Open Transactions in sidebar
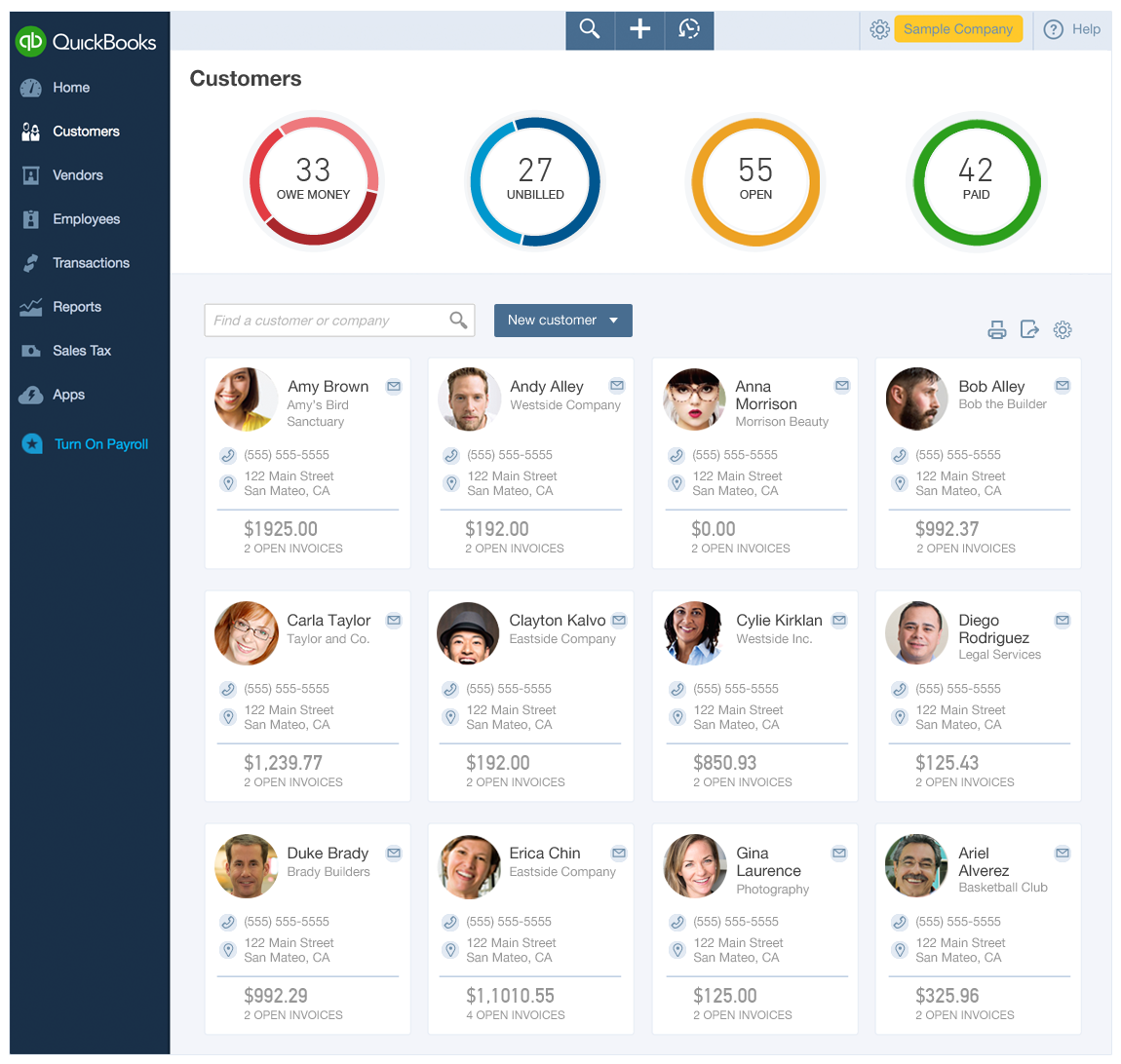 91,263
